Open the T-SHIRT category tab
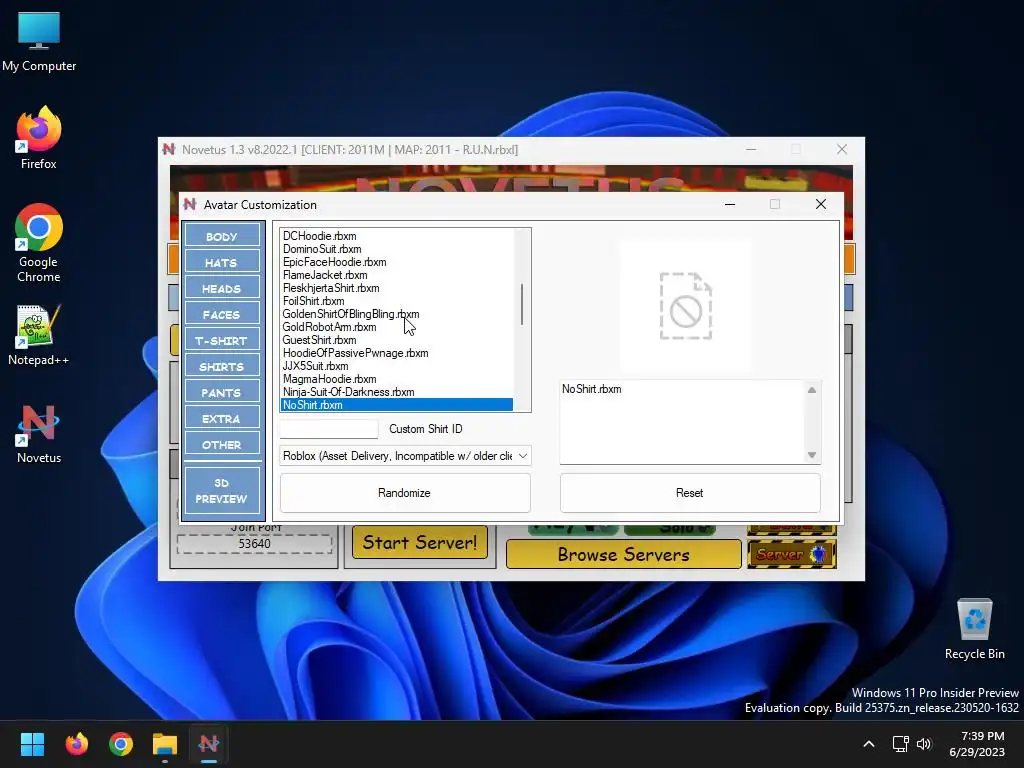 [222, 340]
